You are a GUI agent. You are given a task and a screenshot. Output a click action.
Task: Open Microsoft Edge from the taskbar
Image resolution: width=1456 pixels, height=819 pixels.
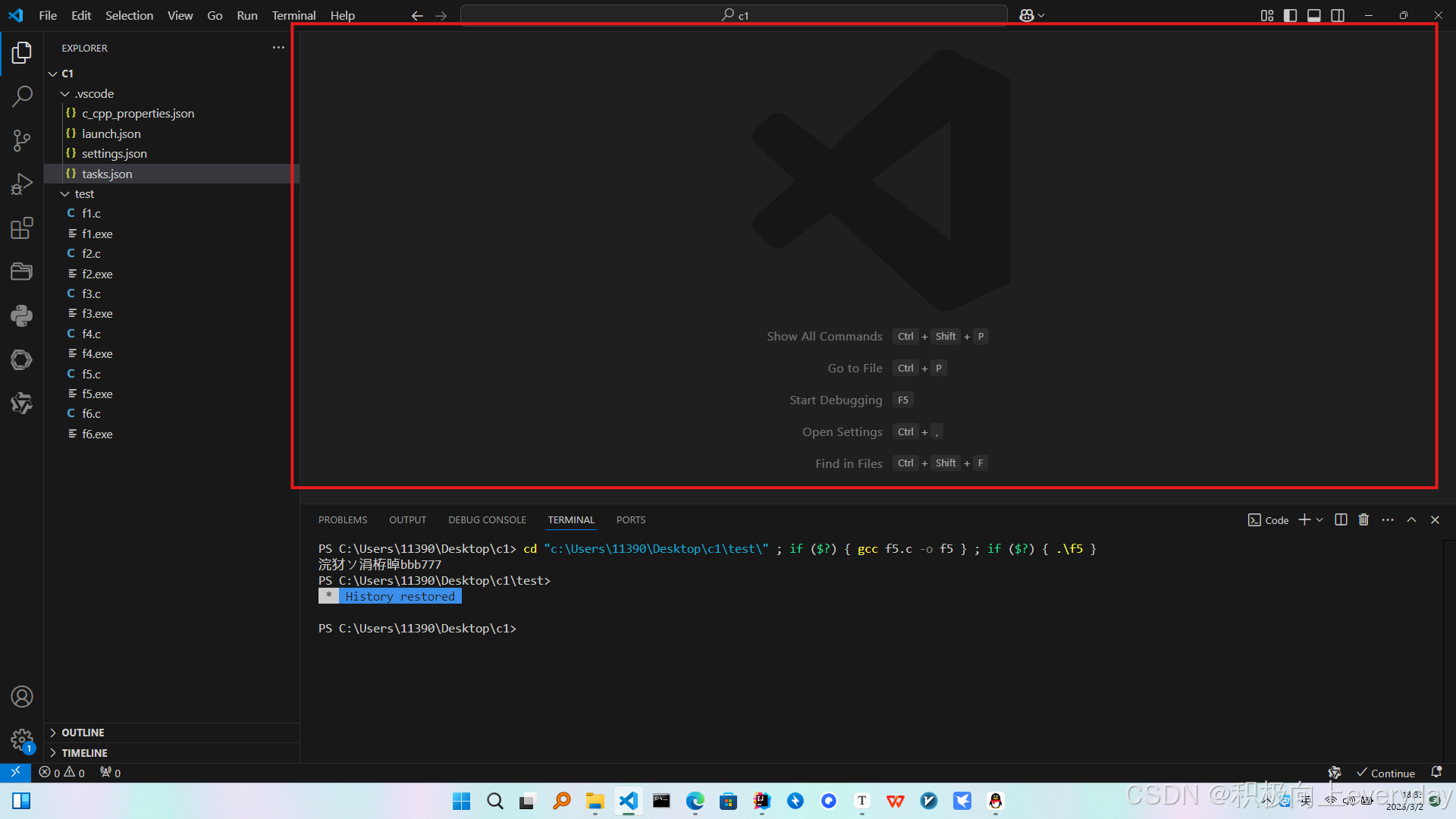pos(695,801)
